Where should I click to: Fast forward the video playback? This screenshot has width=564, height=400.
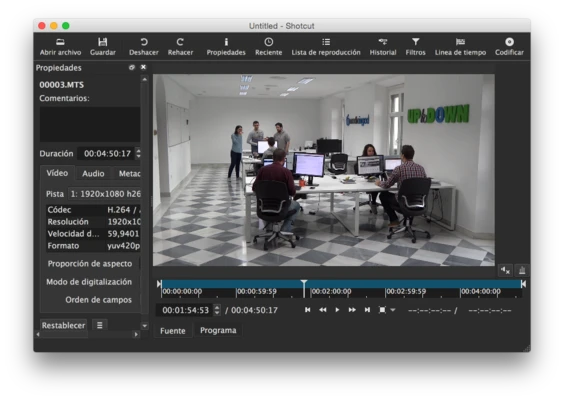pos(352,310)
